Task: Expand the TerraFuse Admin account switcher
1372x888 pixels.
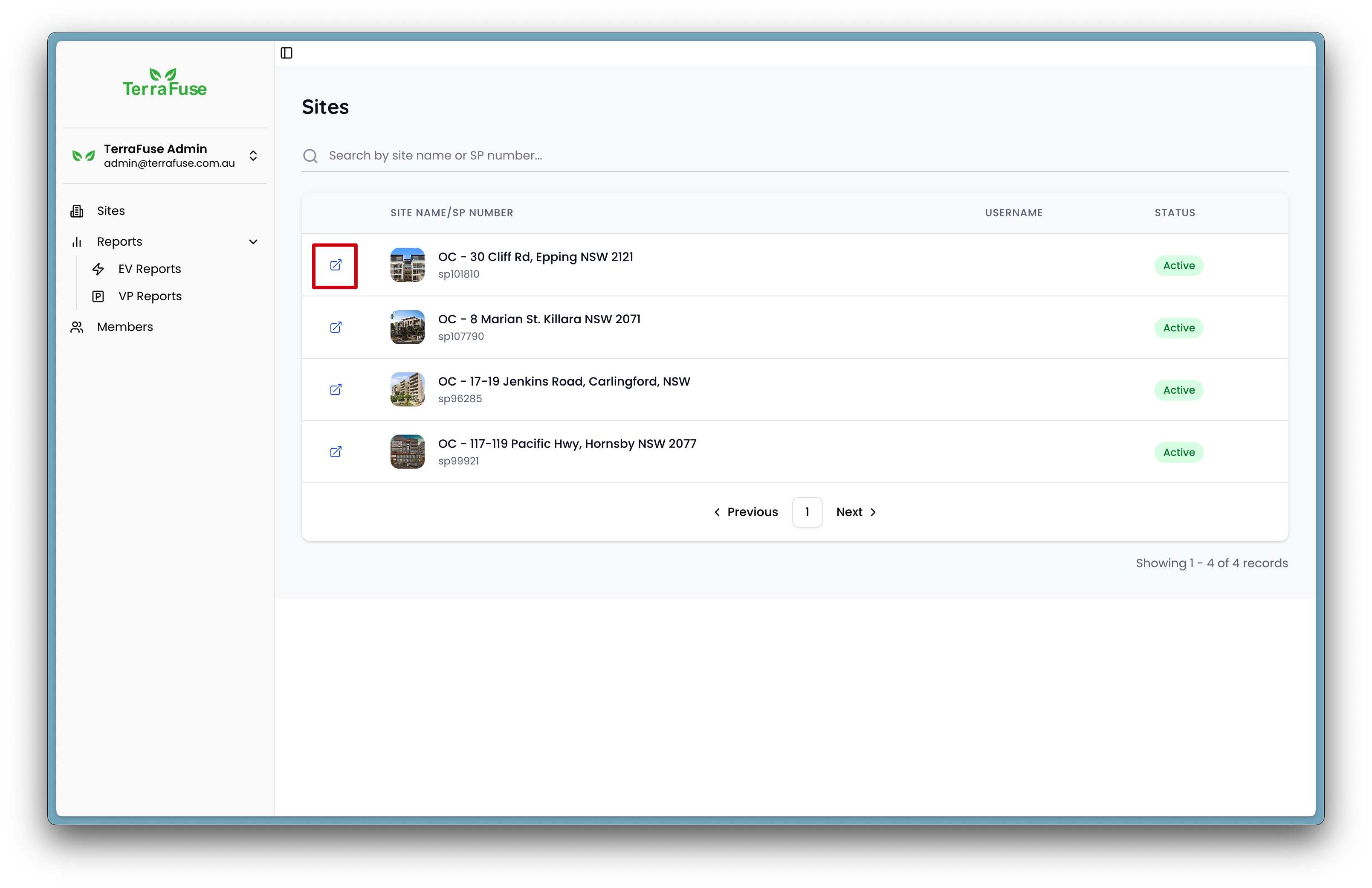Action: (x=254, y=156)
